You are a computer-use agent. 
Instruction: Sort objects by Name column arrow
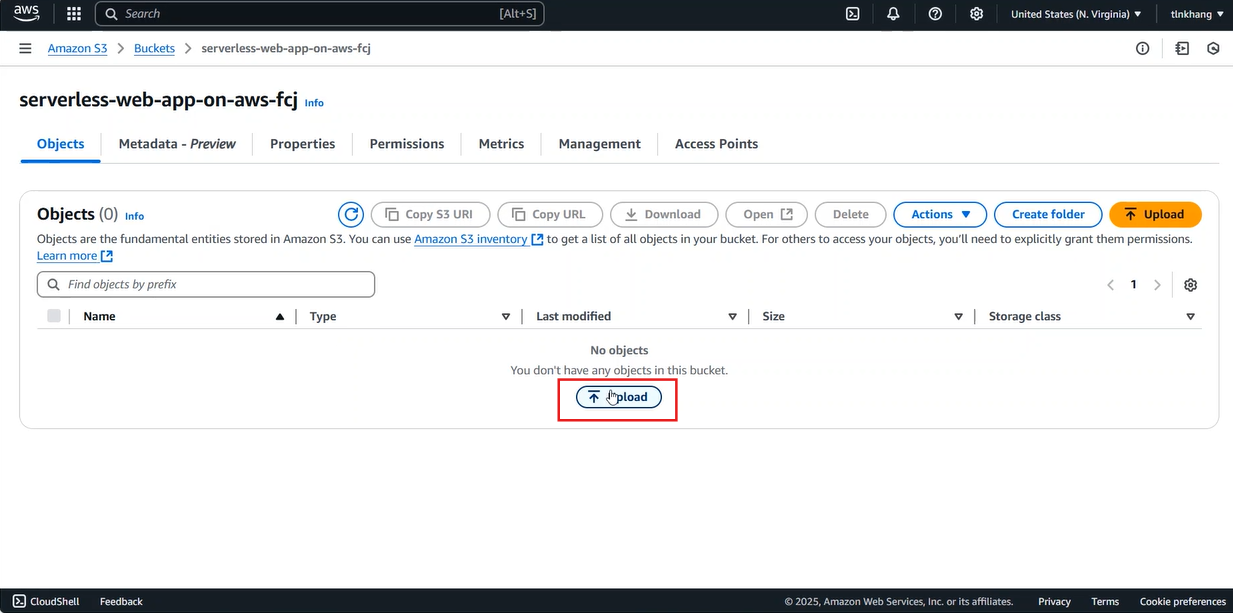click(x=280, y=316)
